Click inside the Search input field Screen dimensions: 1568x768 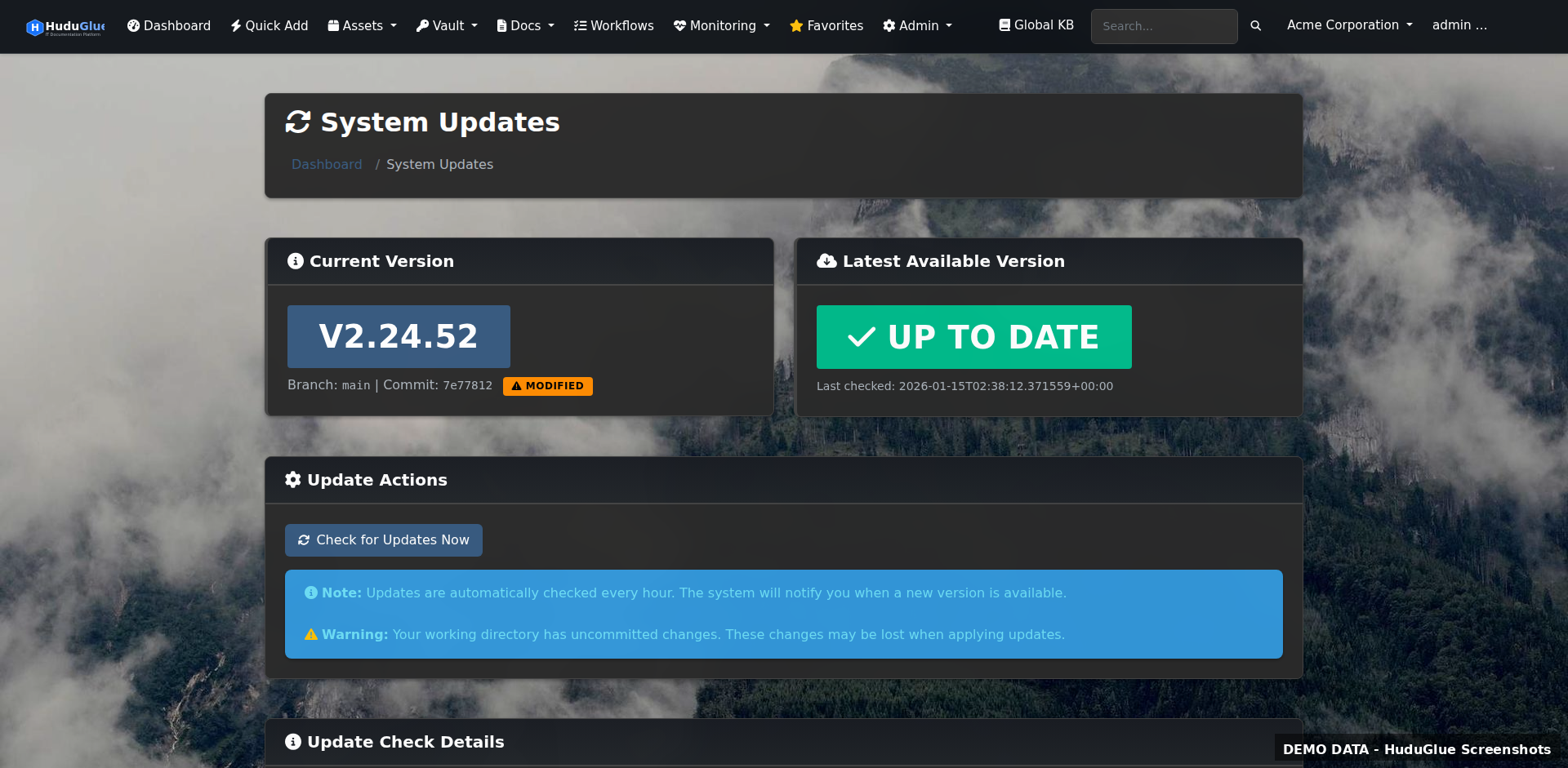tap(1164, 26)
